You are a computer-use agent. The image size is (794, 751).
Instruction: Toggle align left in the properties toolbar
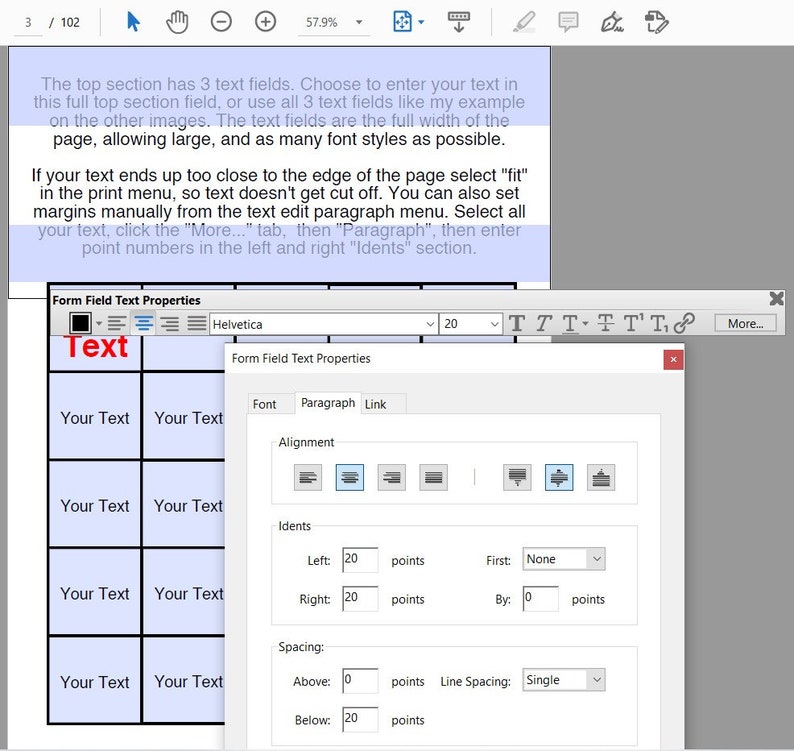(116, 323)
